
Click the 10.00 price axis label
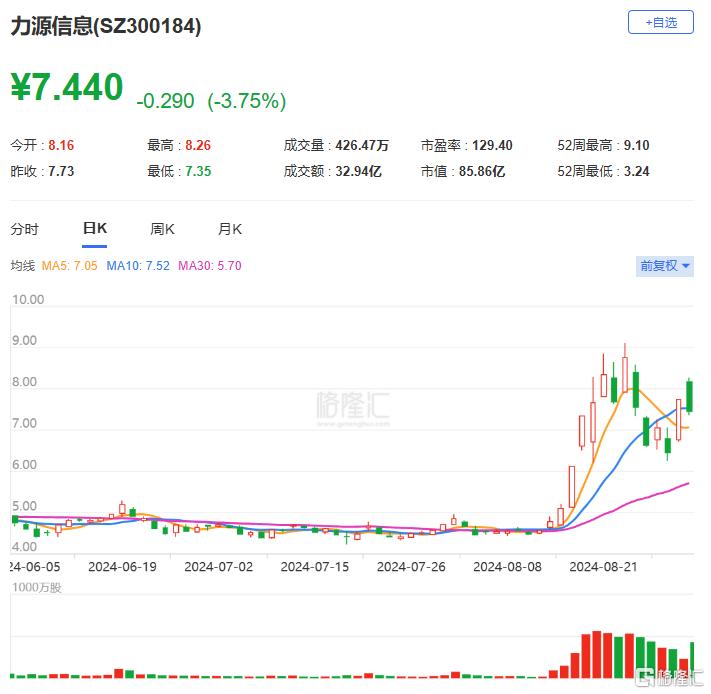pos(28,302)
